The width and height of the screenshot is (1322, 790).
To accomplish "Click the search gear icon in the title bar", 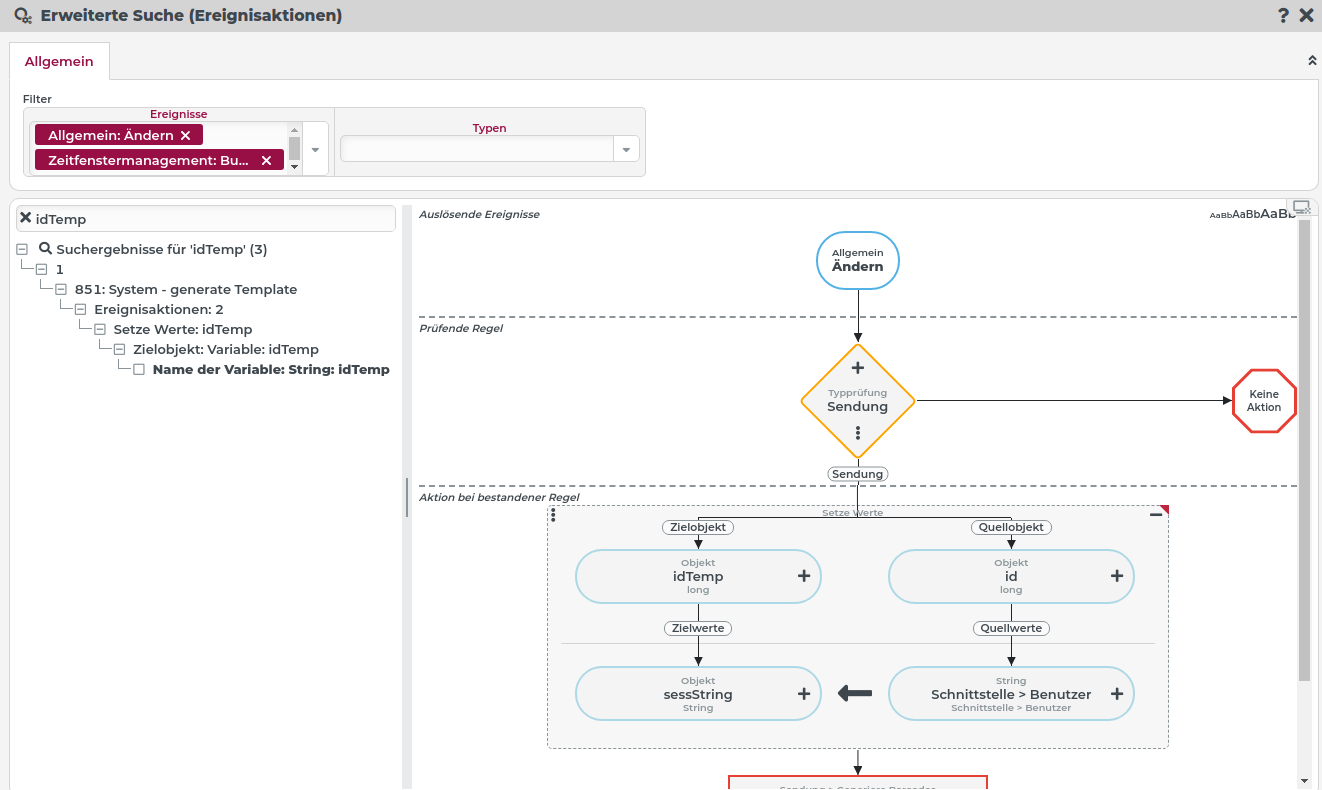I will click(x=23, y=16).
